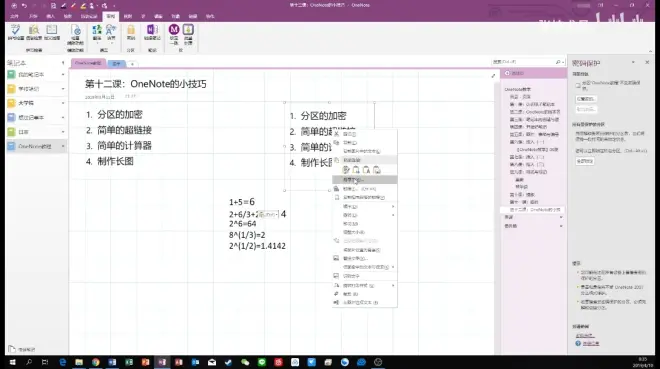Expand the page to full view arrow icon
The image size is (660, 369).
coord(493,76)
